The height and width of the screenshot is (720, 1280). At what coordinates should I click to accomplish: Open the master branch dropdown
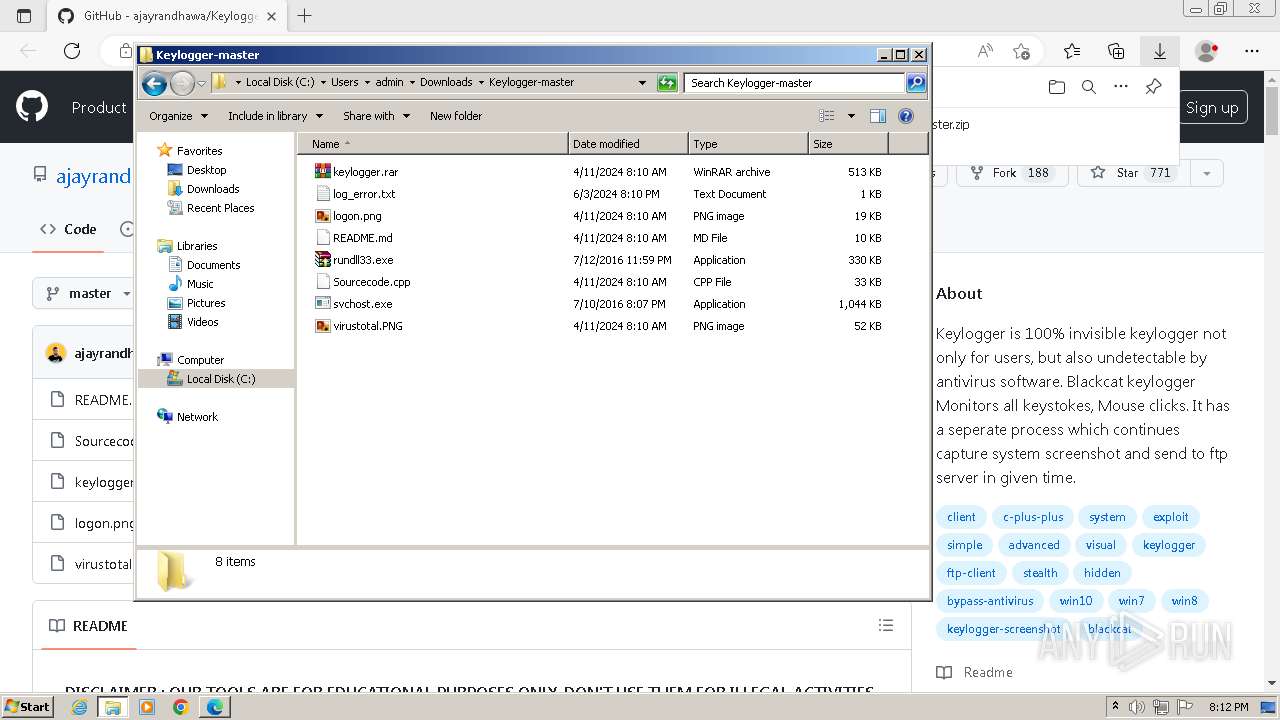click(x=88, y=293)
